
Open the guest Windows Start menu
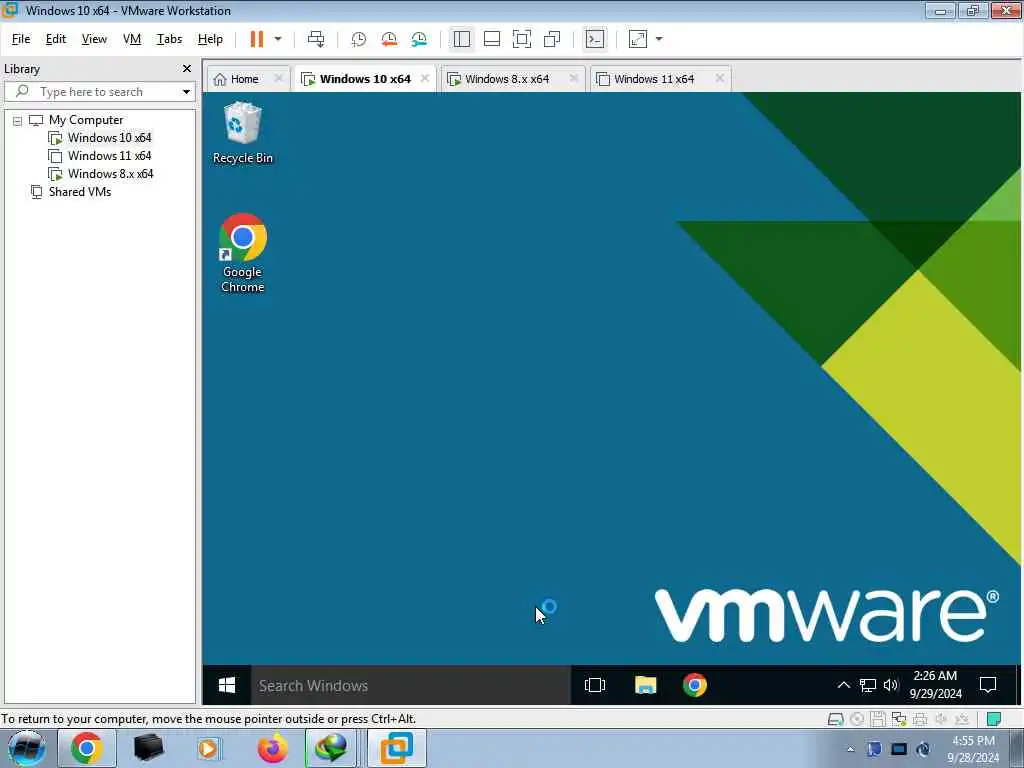tap(227, 685)
